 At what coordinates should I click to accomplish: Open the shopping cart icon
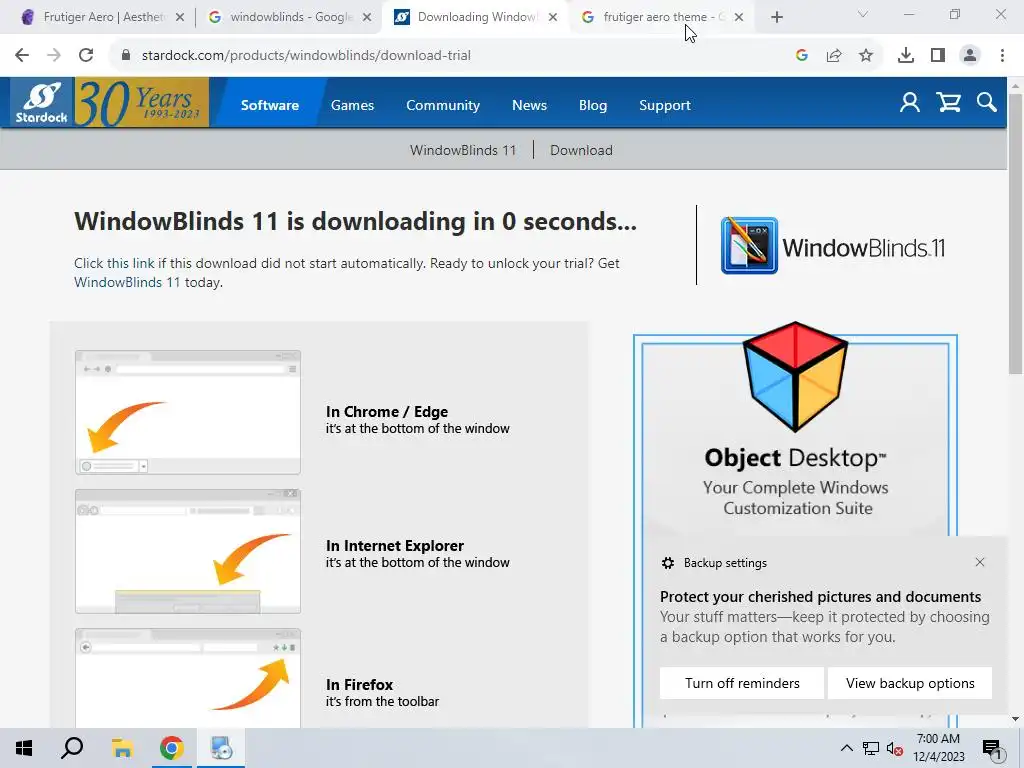click(x=948, y=103)
